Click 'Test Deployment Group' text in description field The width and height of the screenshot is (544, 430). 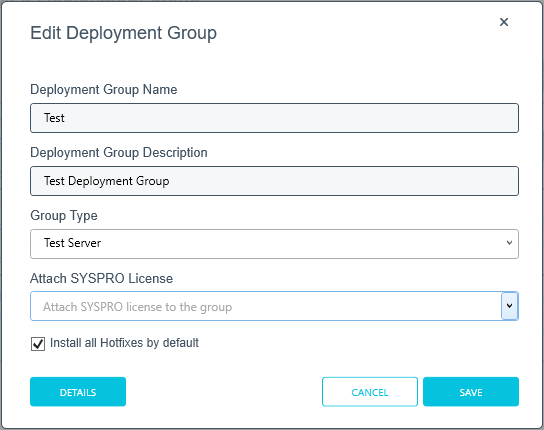(107, 181)
